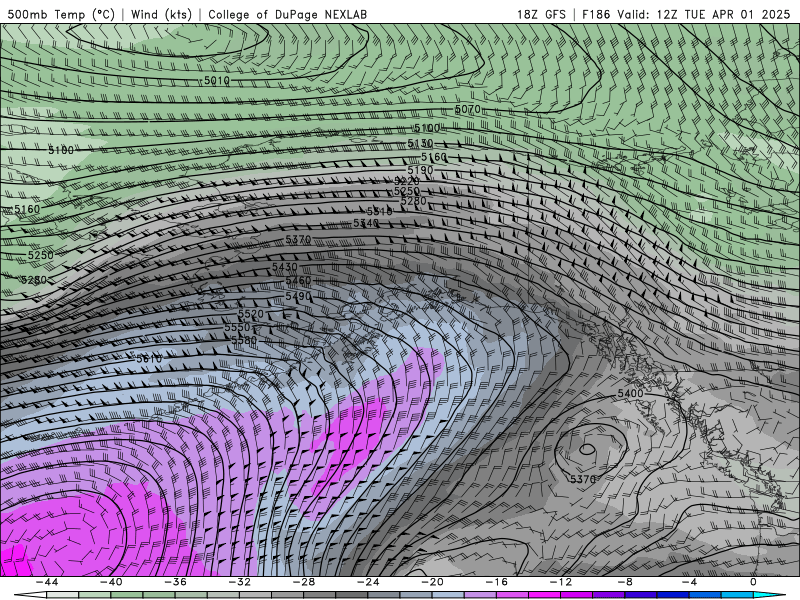Select the 5580 contour label

point(244,340)
